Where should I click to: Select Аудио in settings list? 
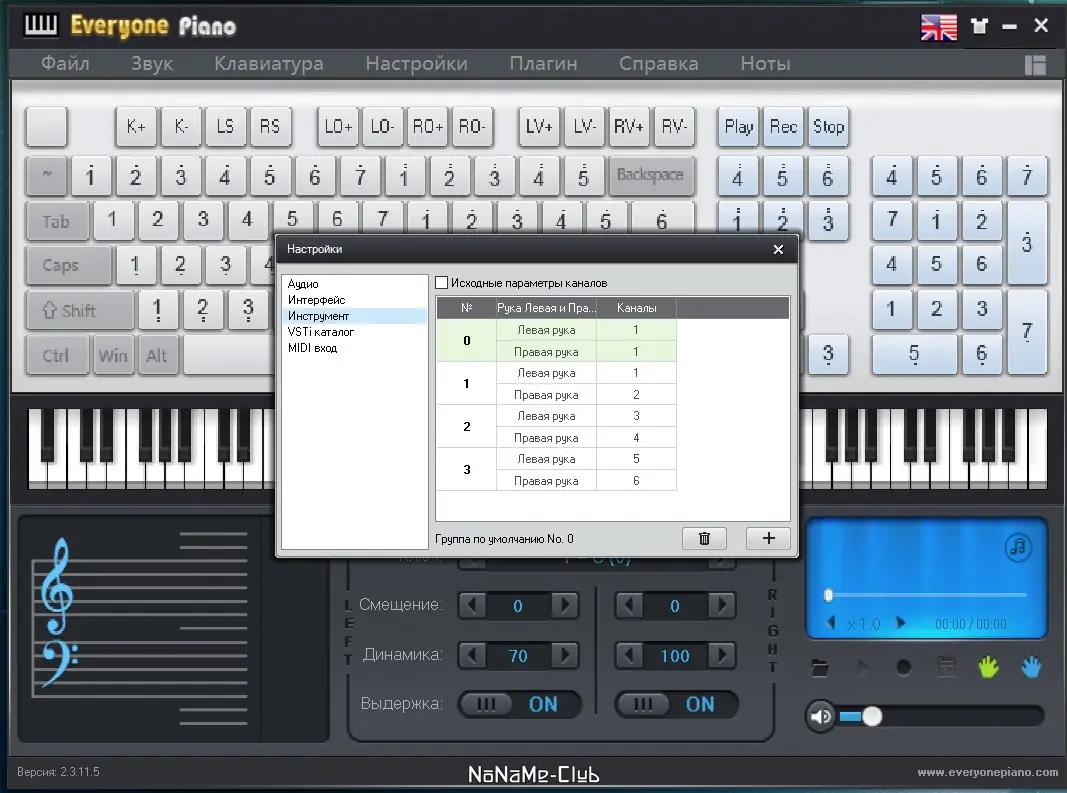pos(303,284)
